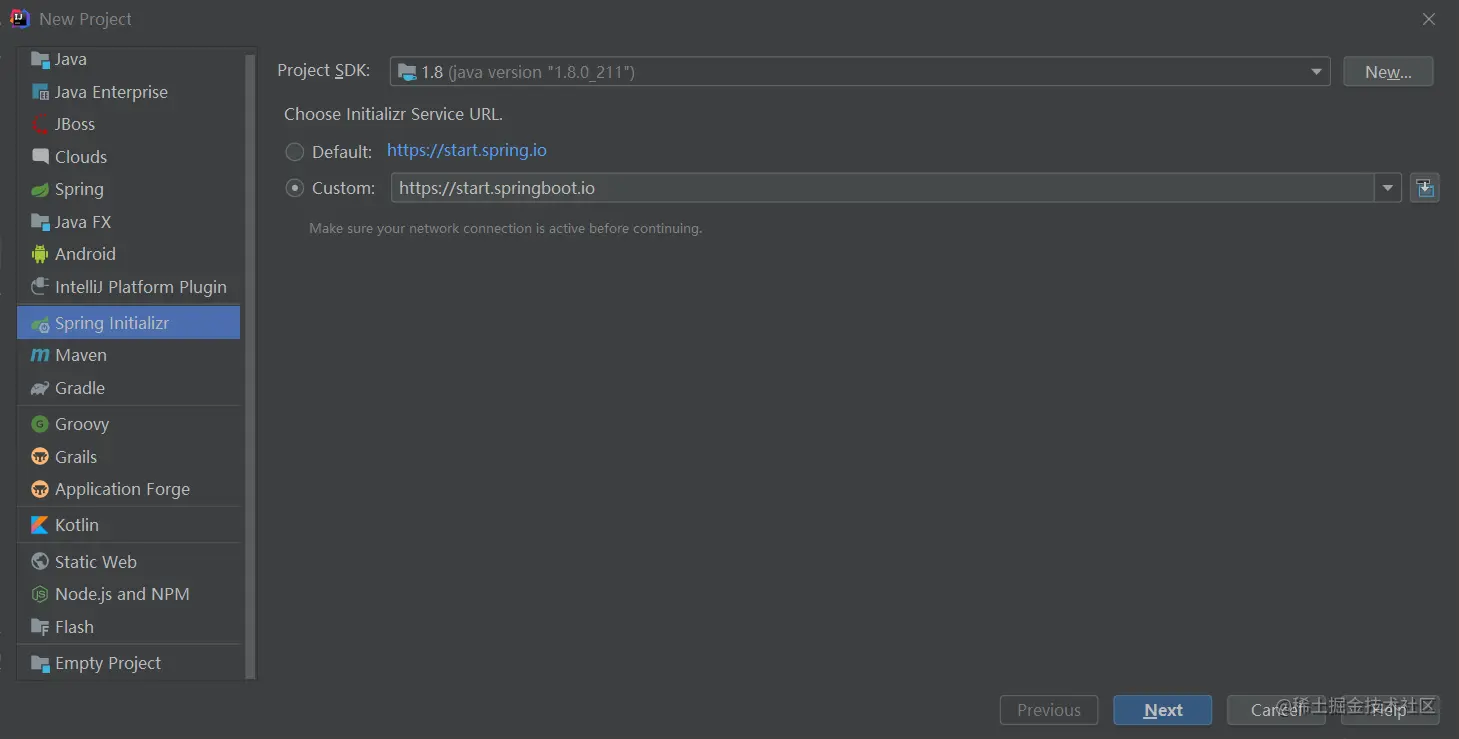Screen dimensions: 1459x739
Task: Click the Application Forge icon
Action: click(x=40, y=489)
